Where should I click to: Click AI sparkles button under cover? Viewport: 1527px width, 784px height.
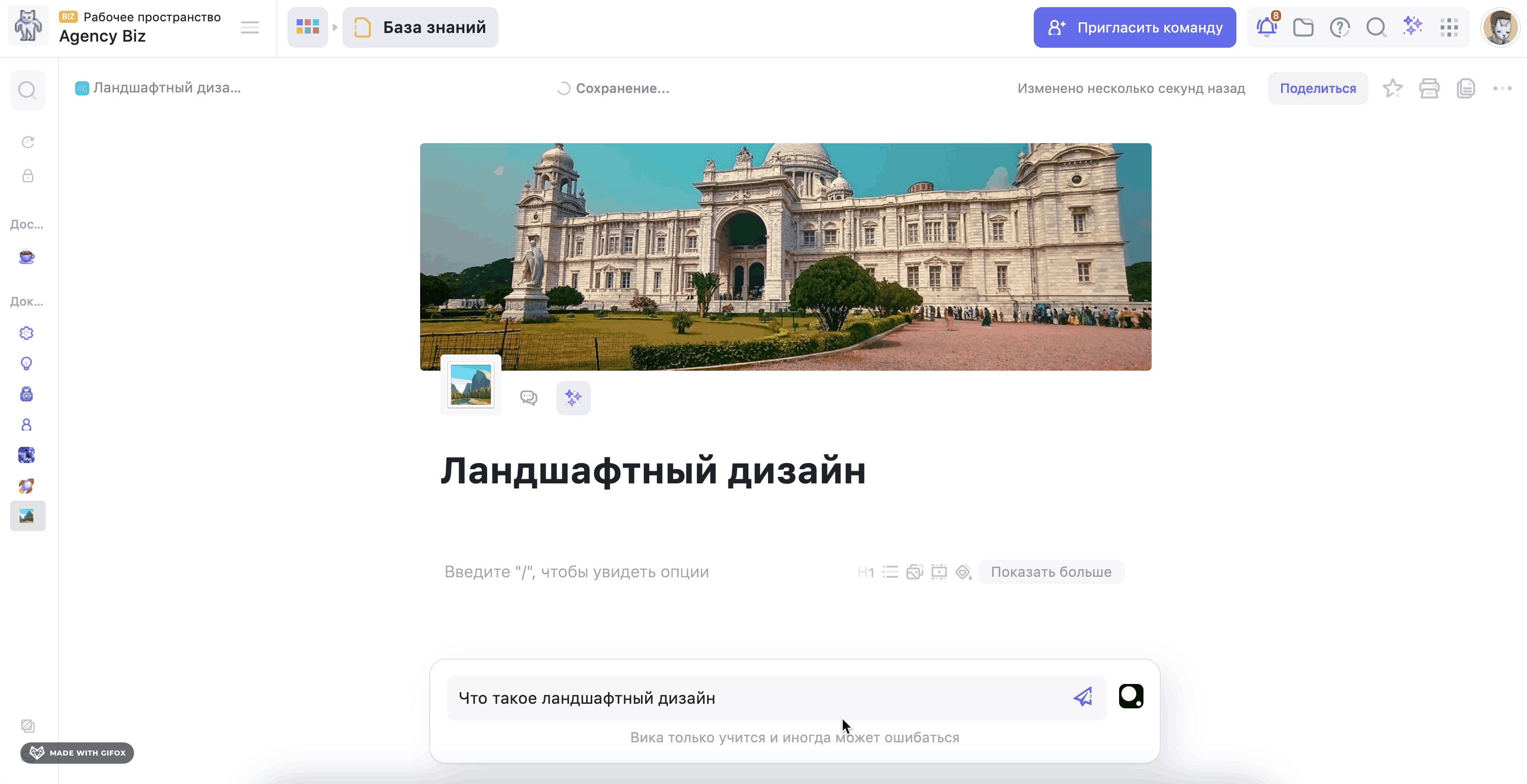[x=572, y=398]
